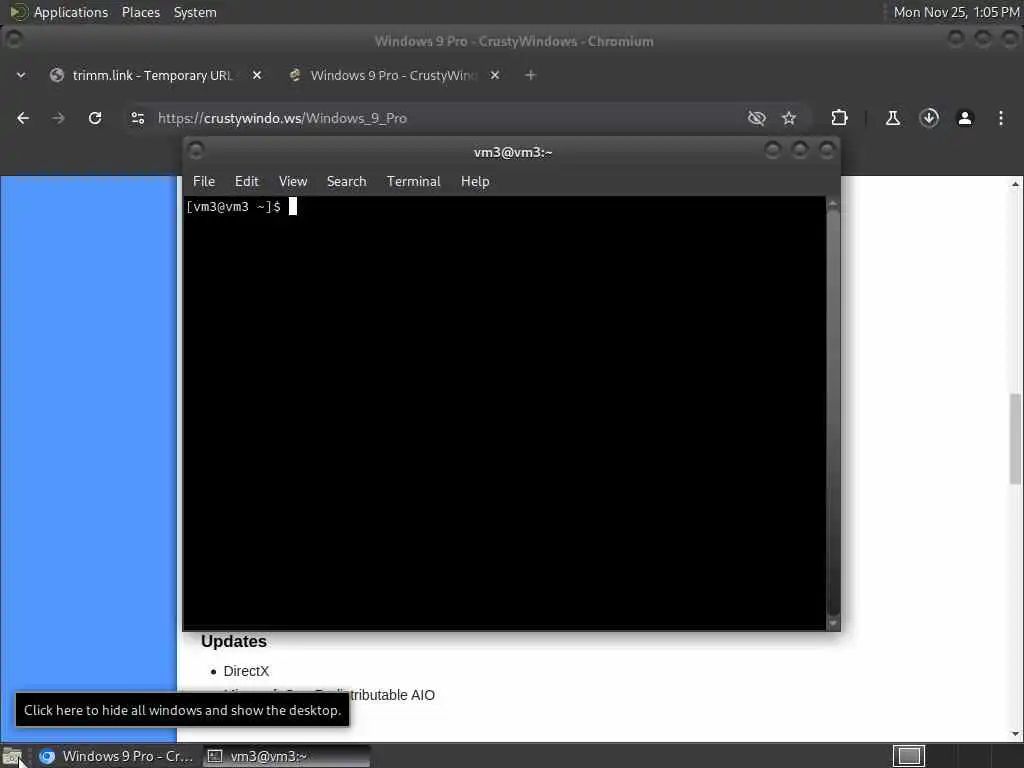The image size is (1024, 768).
Task: Switch to Windows 9 Pro taskbar entry
Action: 116,756
